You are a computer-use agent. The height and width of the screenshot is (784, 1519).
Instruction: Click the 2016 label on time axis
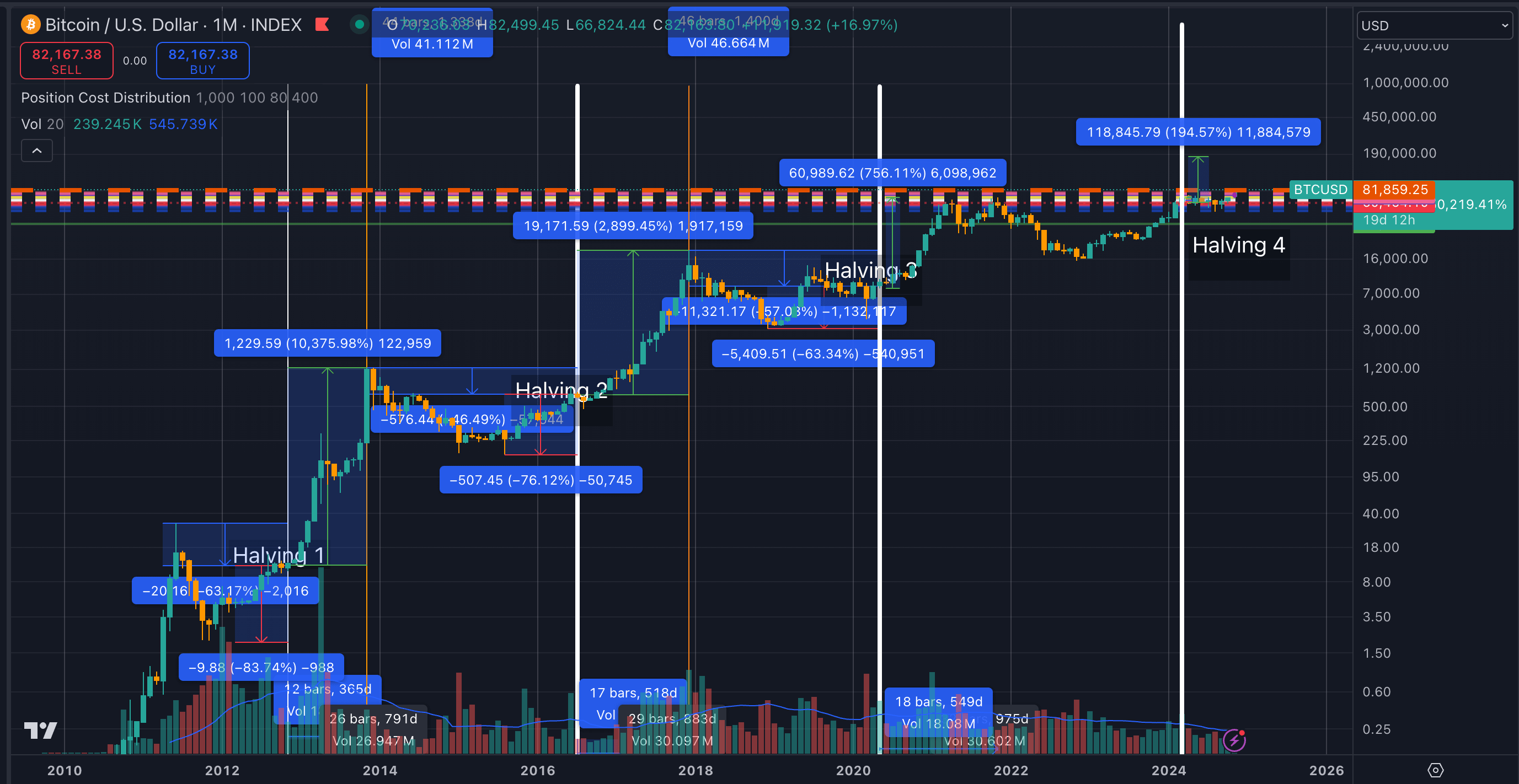tap(538, 770)
